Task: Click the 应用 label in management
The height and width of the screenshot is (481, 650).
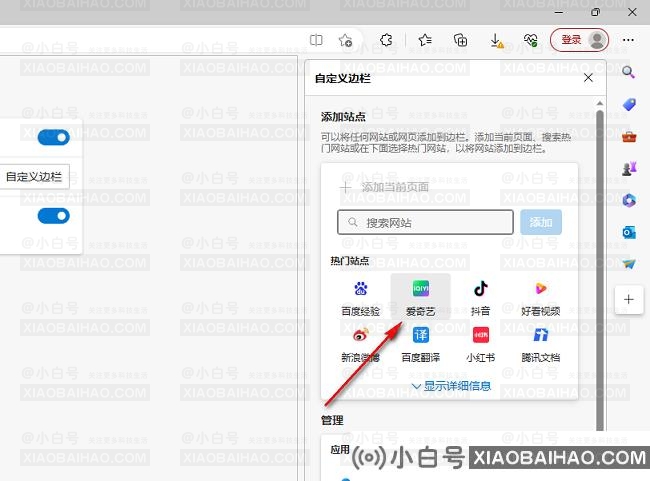Action: click(340, 449)
